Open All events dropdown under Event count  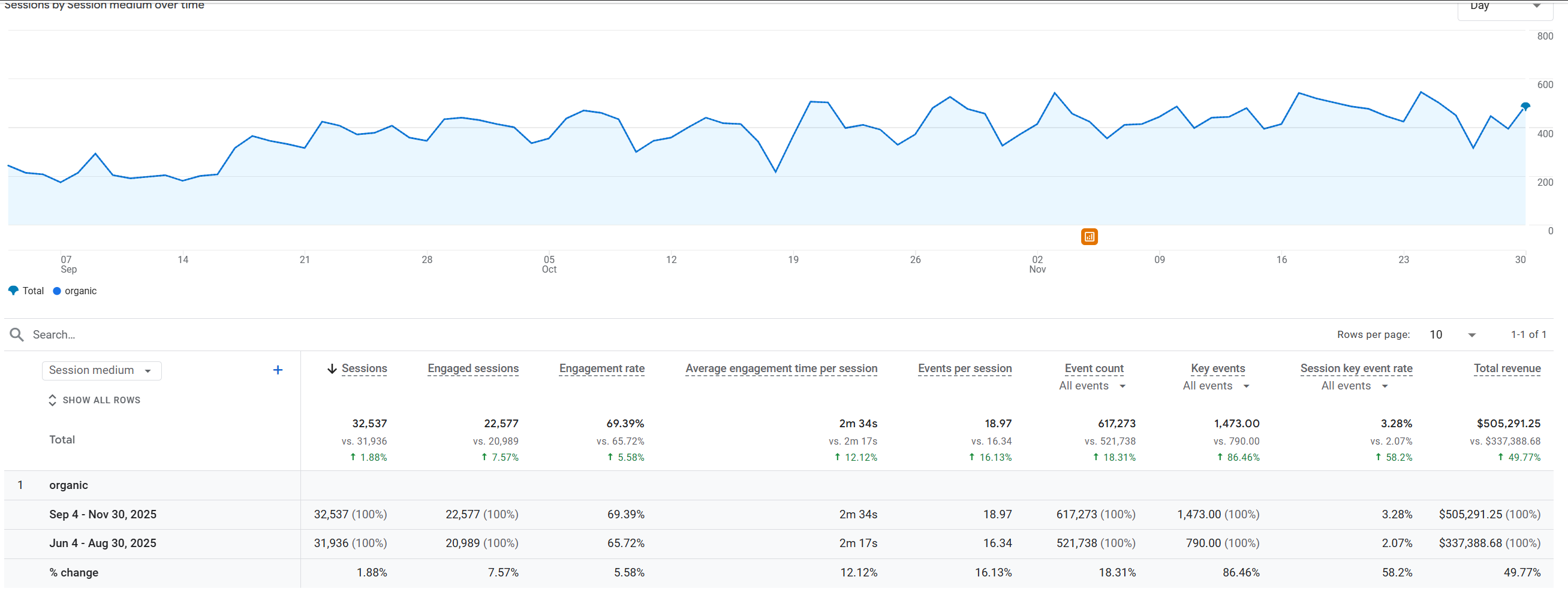[x=1092, y=386]
